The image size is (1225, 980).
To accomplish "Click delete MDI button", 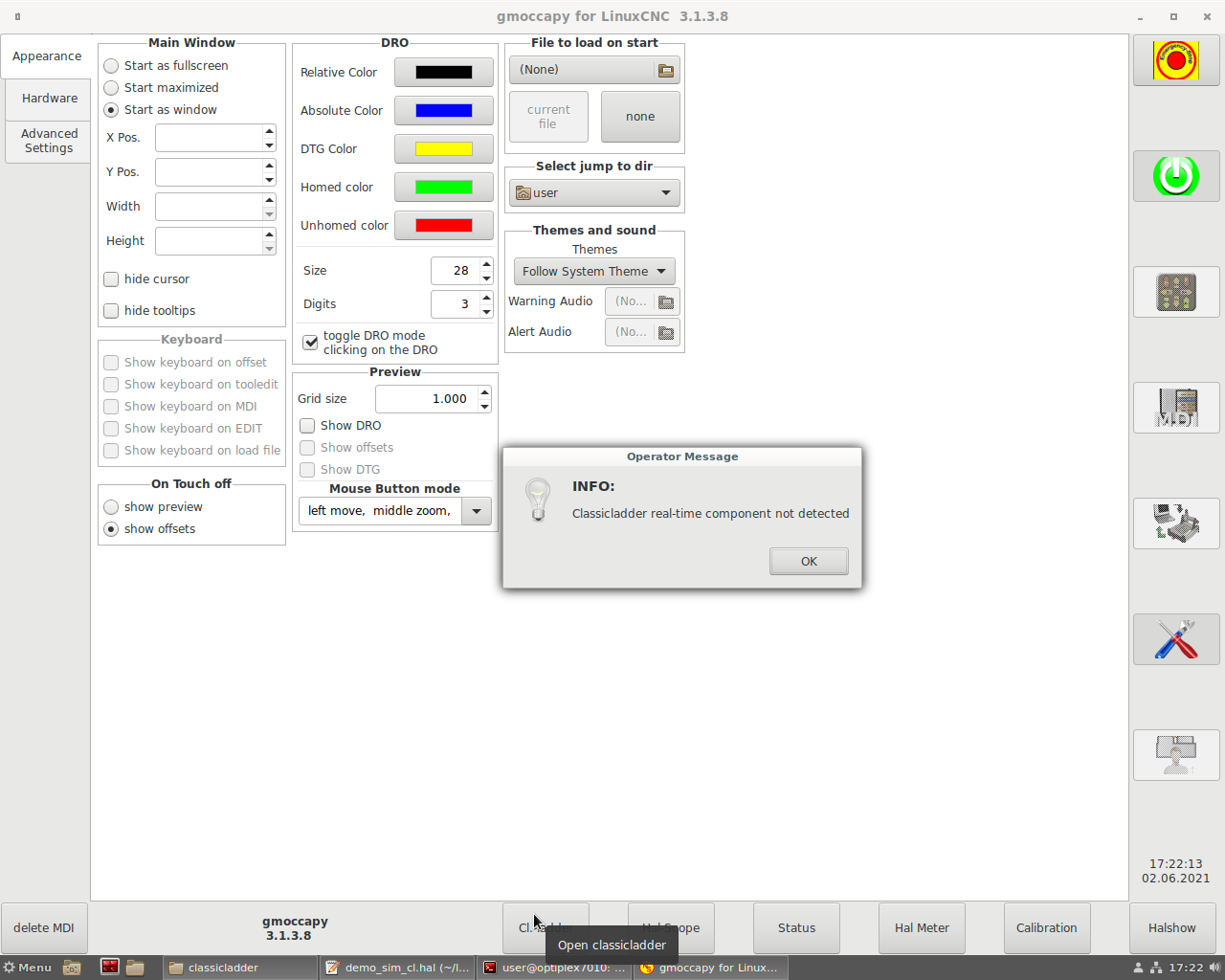I will coord(44,928).
